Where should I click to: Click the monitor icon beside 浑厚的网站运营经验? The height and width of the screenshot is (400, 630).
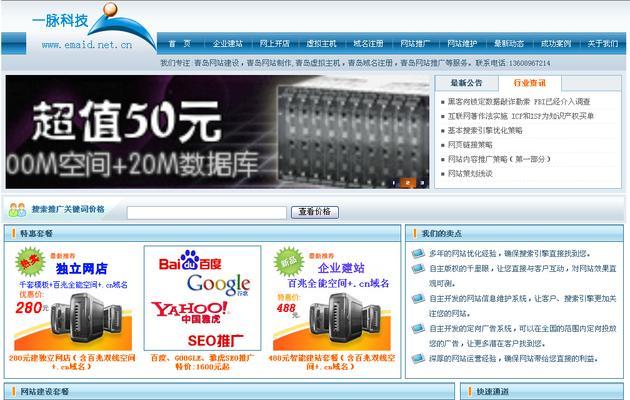418,358
